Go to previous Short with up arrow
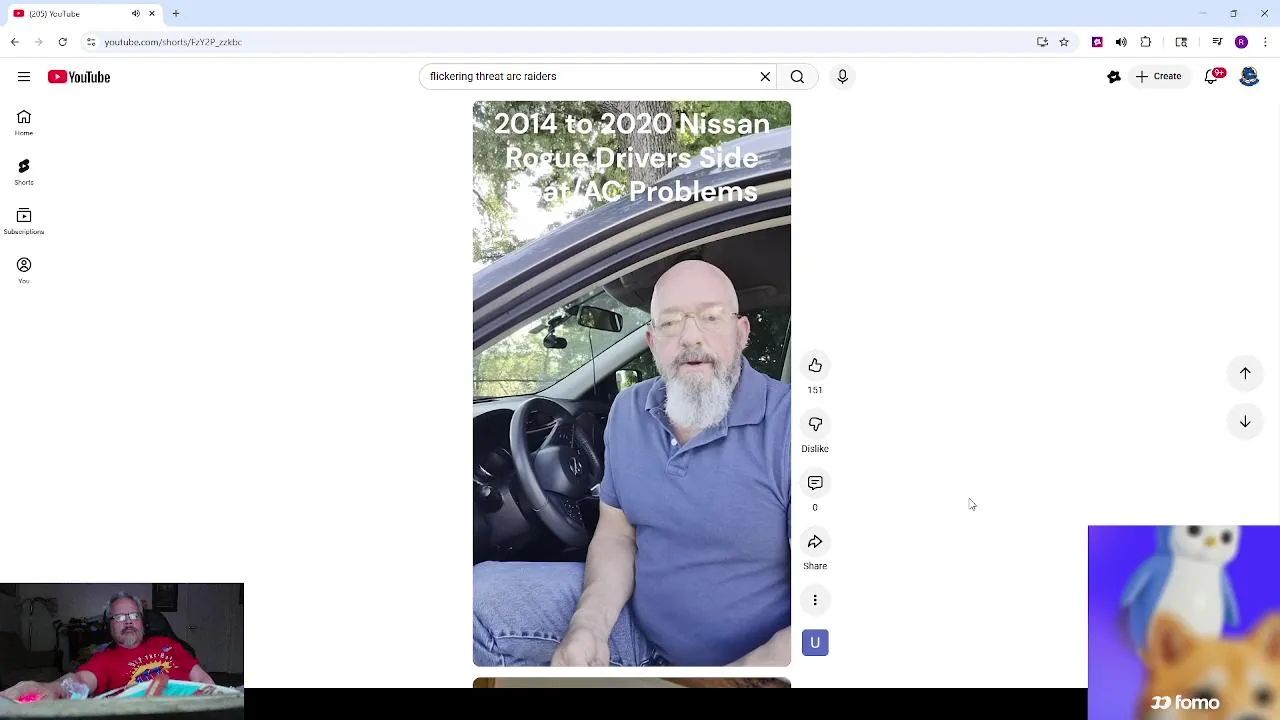The width and height of the screenshot is (1280, 720). coord(1245,373)
